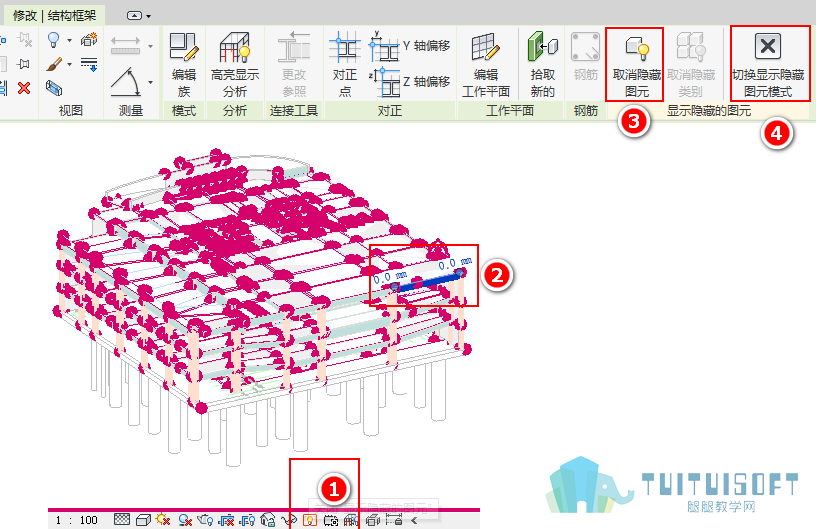This screenshot has height=529, width=819.
Task: Click the 拾取新的 (Pick New) tool
Action: [542, 65]
